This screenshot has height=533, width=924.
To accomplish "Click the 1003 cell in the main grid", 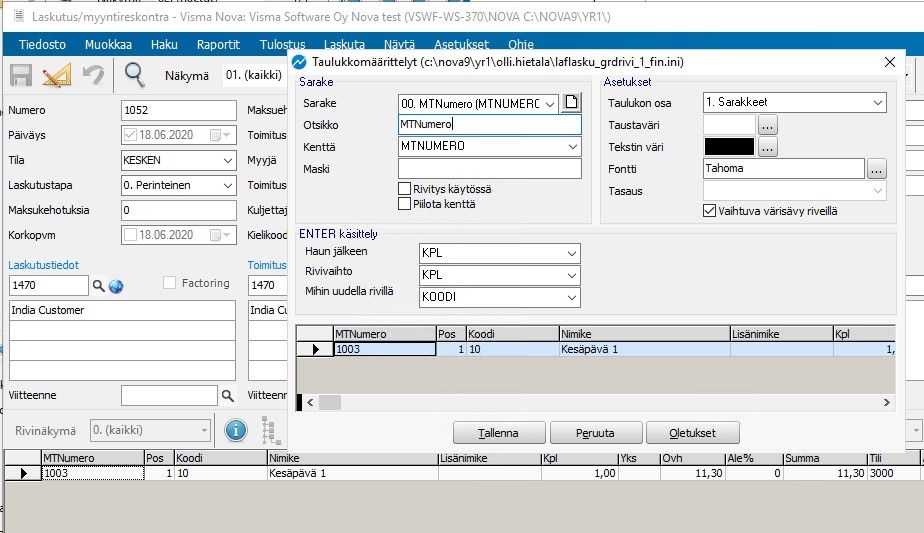I will [x=93, y=473].
